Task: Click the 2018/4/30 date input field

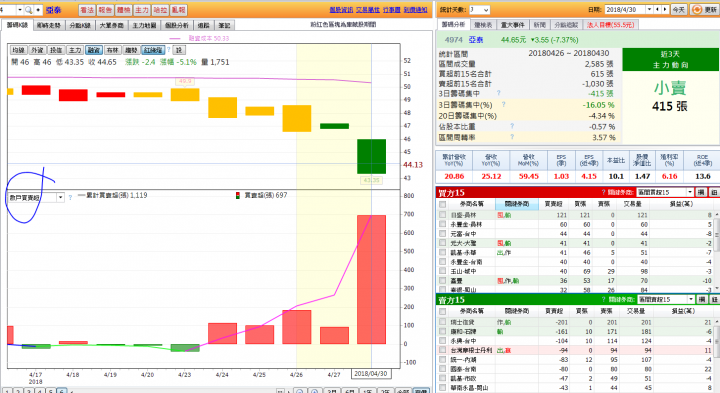Action: click(625, 10)
